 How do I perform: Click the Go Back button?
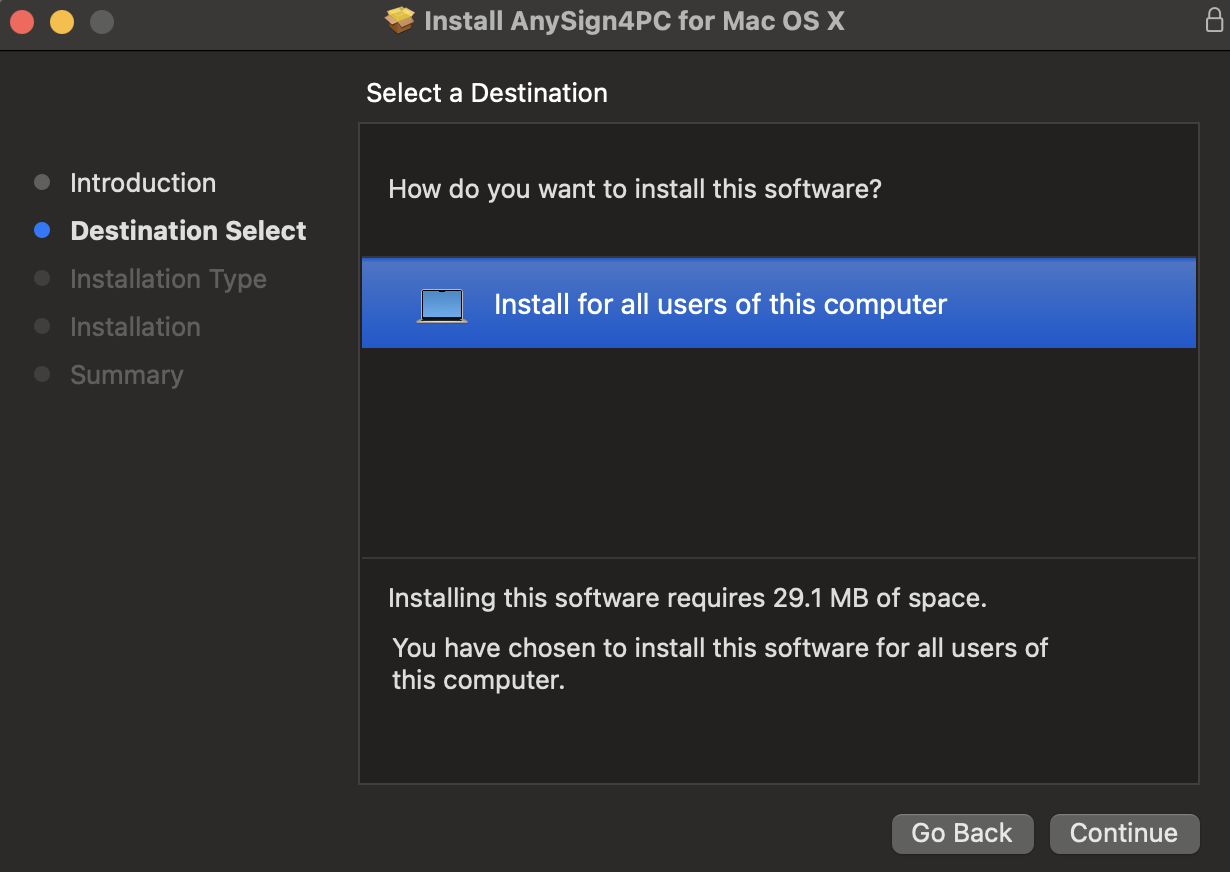click(962, 833)
